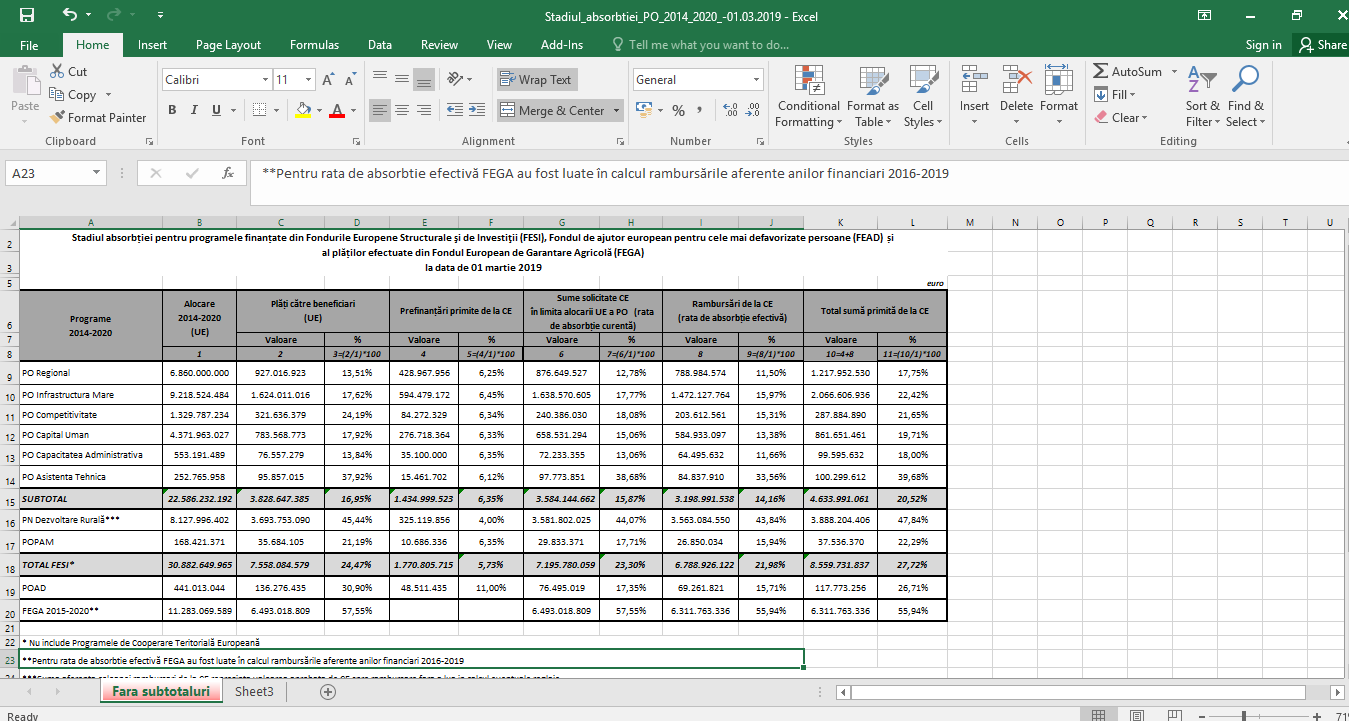1349x721 pixels.
Task: Click the Align Right icon
Action: click(x=423, y=110)
